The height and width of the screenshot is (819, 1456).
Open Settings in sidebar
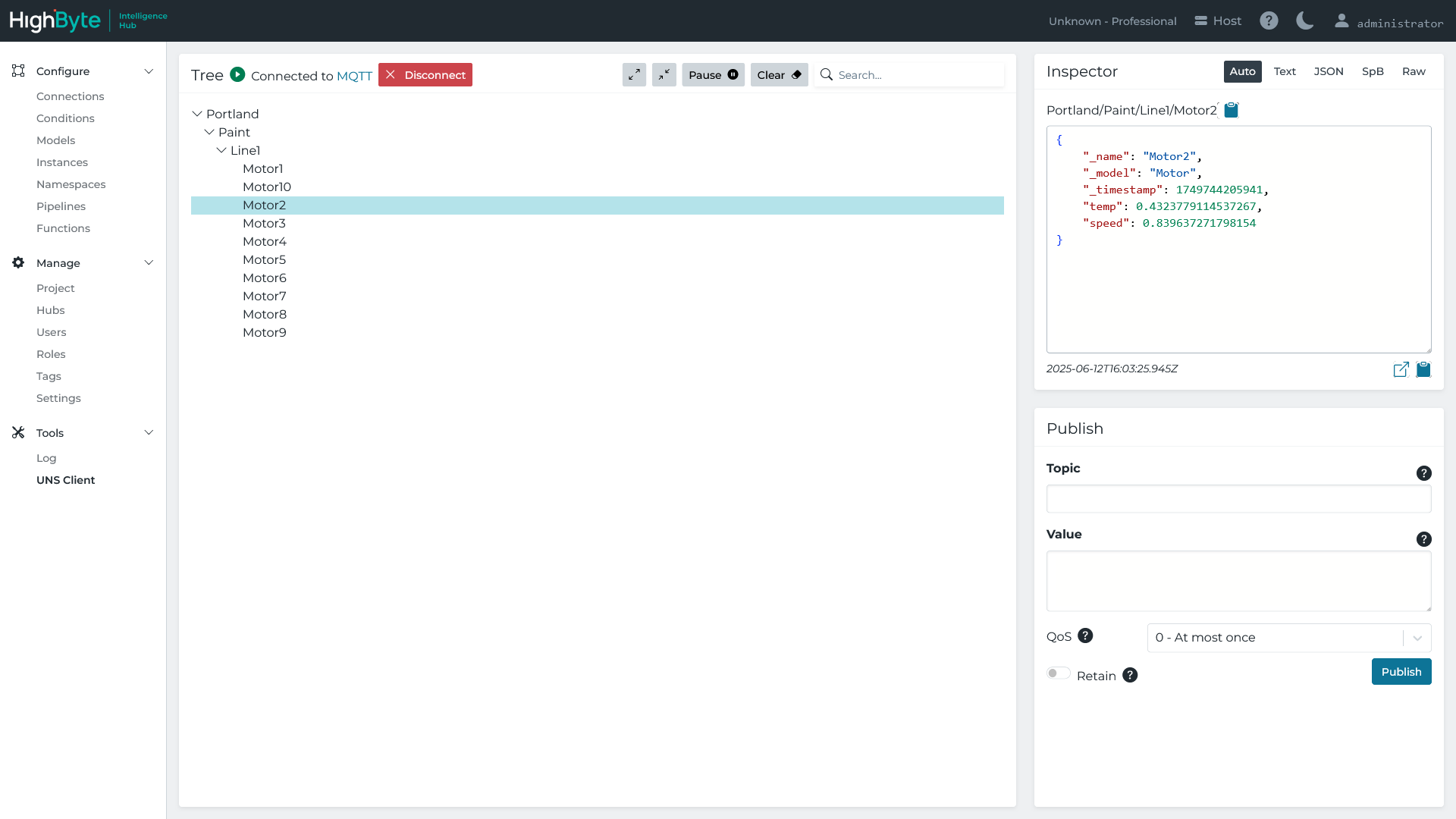click(x=58, y=398)
